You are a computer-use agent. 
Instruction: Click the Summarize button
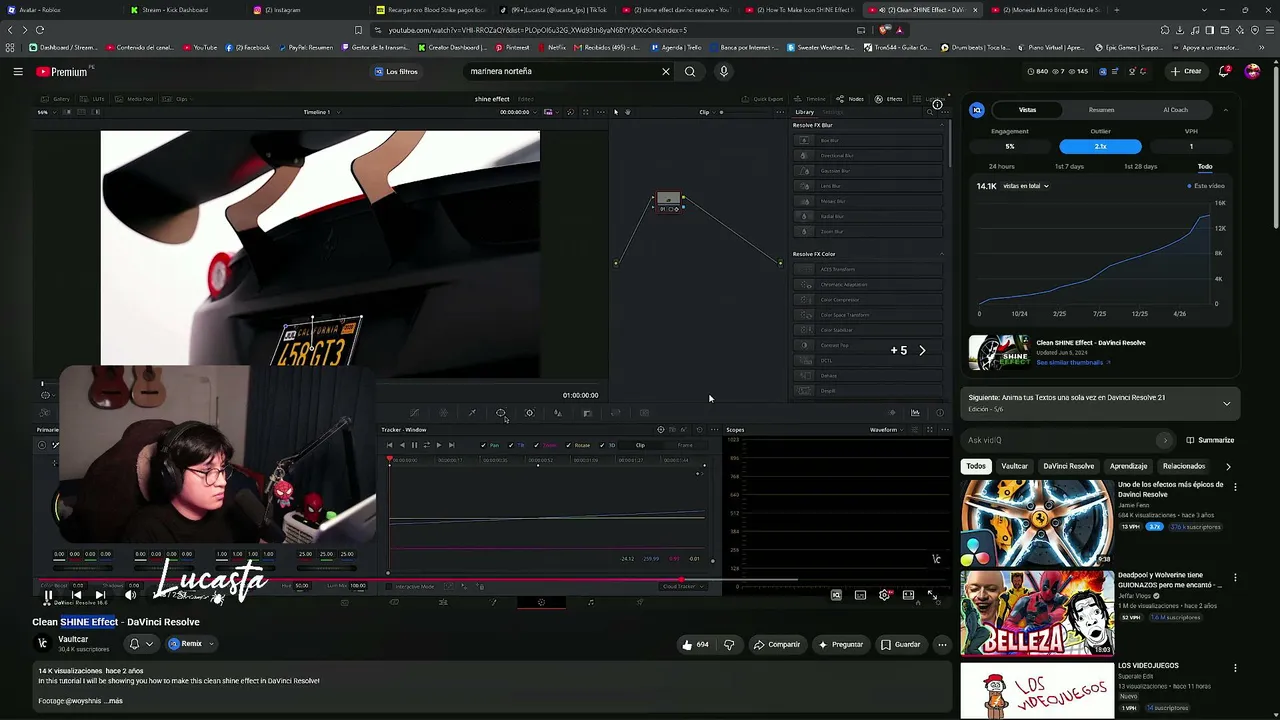(x=1210, y=440)
